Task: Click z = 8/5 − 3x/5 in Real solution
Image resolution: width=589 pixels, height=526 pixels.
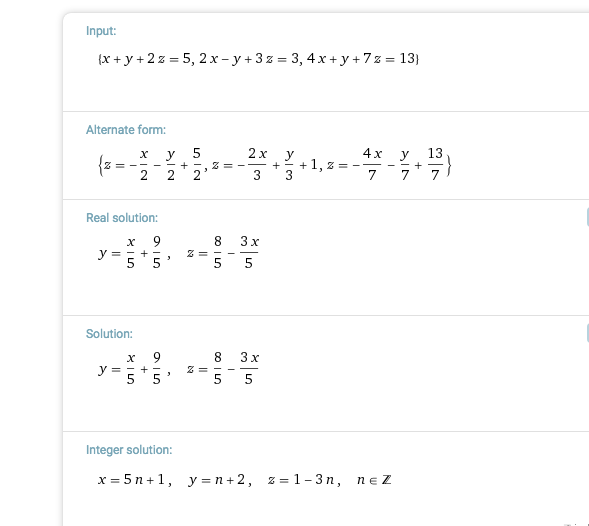Action: point(223,252)
